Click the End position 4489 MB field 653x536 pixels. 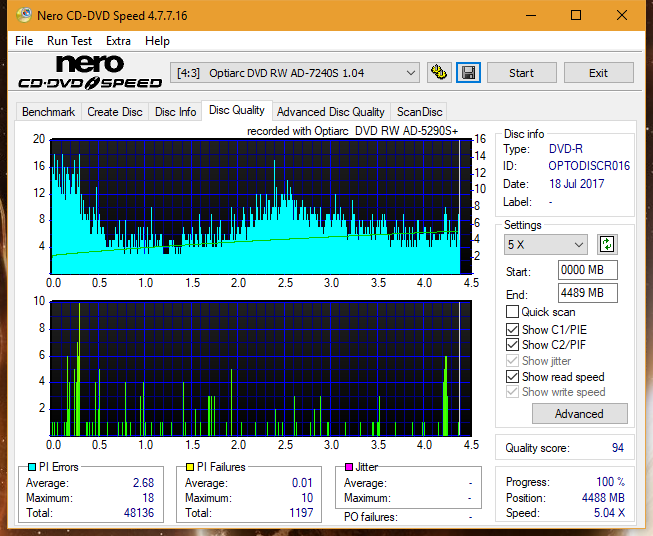coord(587,293)
